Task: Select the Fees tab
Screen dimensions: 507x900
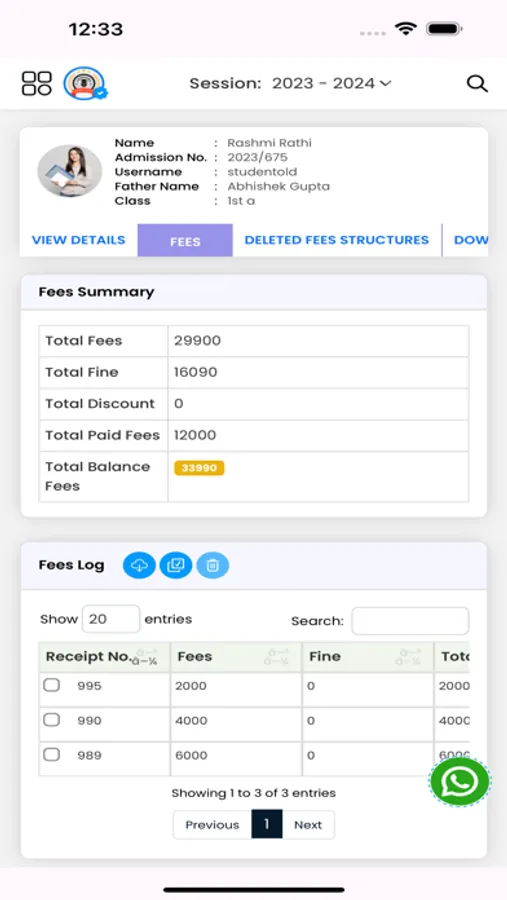Action: click(185, 240)
